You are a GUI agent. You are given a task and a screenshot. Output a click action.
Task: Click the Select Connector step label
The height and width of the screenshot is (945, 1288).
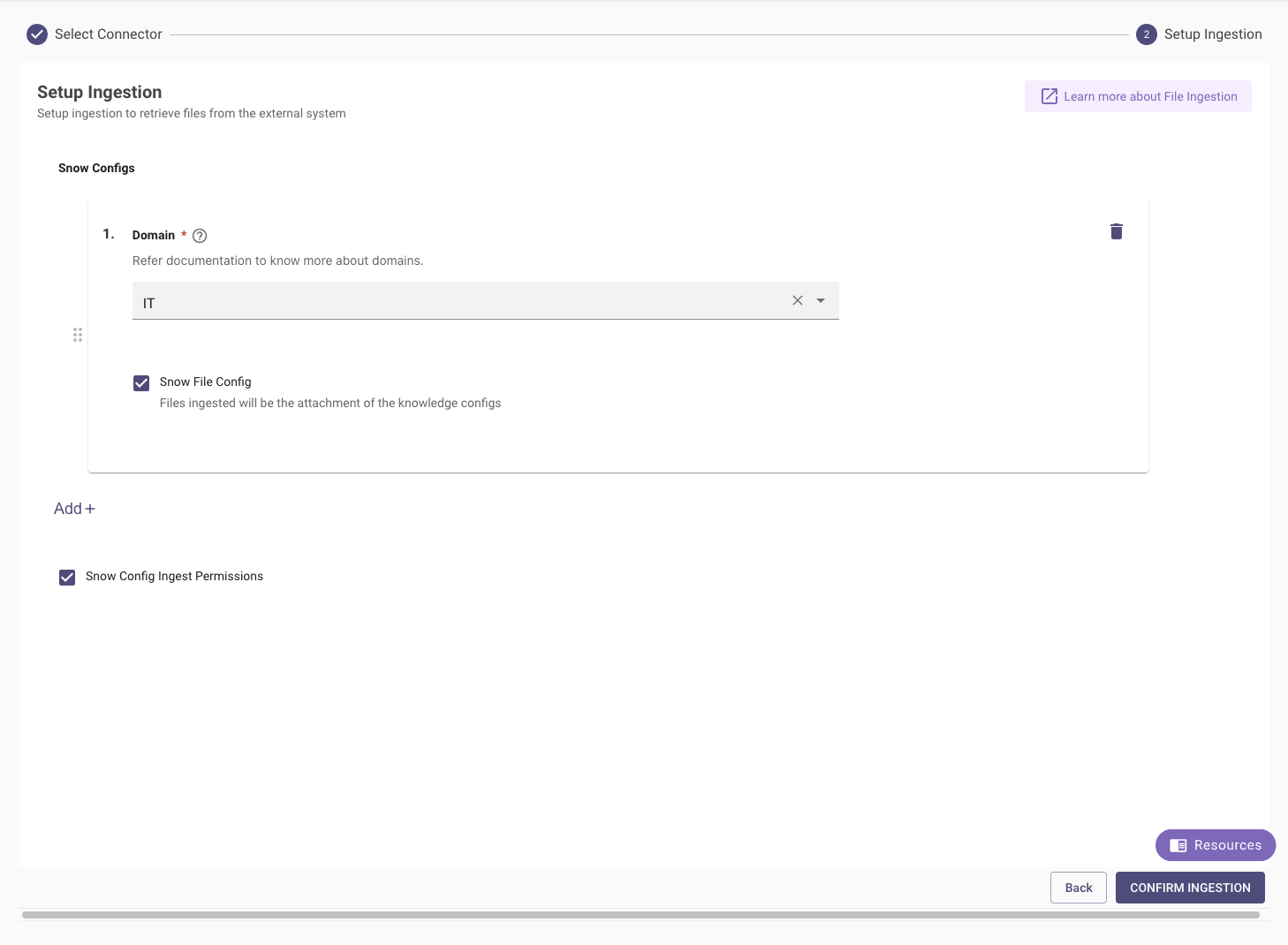coord(109,34)
